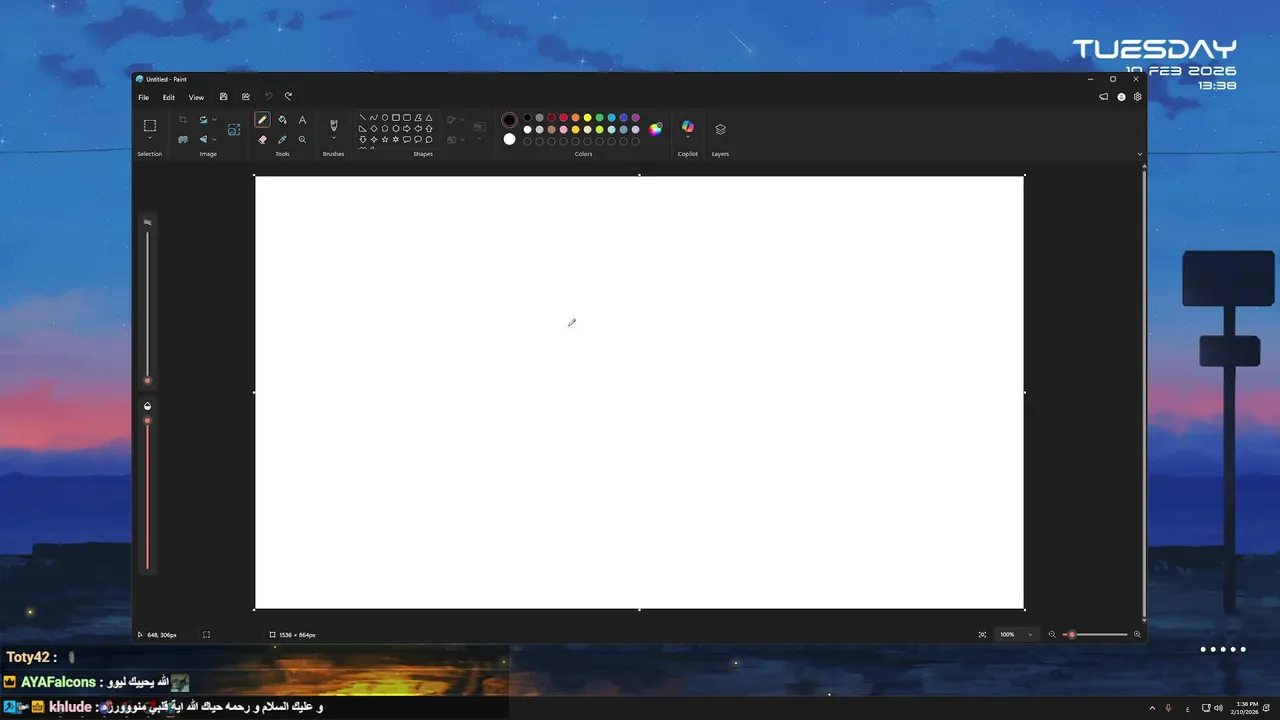Viewport: 1280px width, 720px height.
Task: Open the File menu
Action: tap(143, 97)
